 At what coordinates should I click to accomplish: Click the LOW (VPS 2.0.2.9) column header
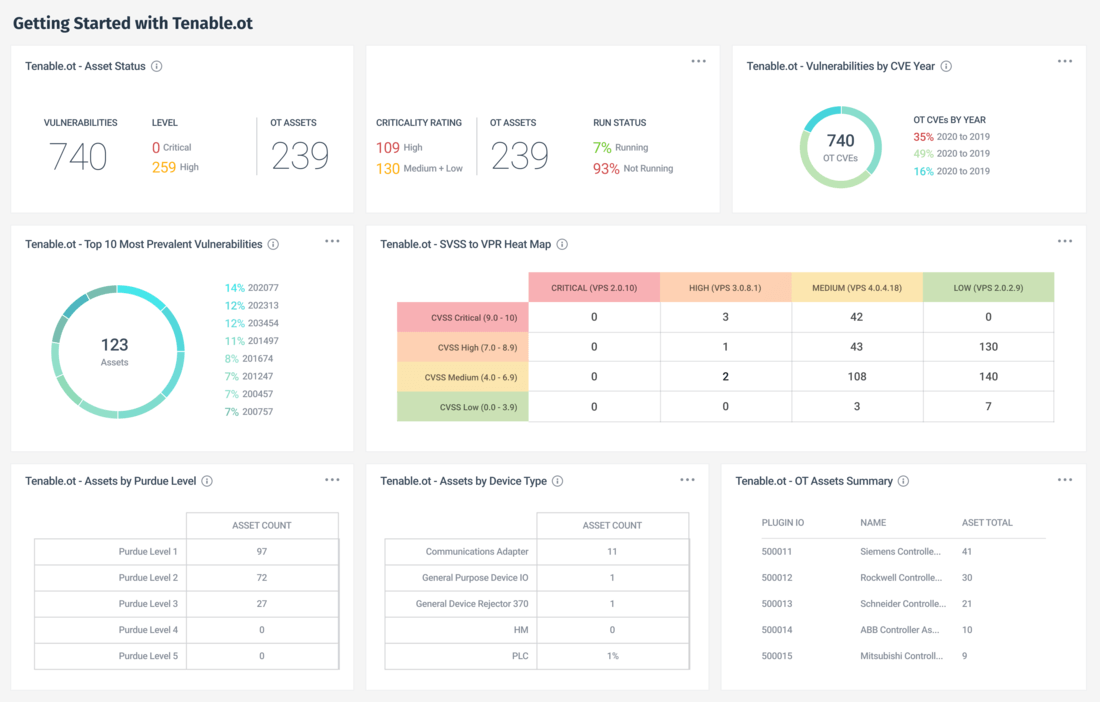click(x=988, y=288)
